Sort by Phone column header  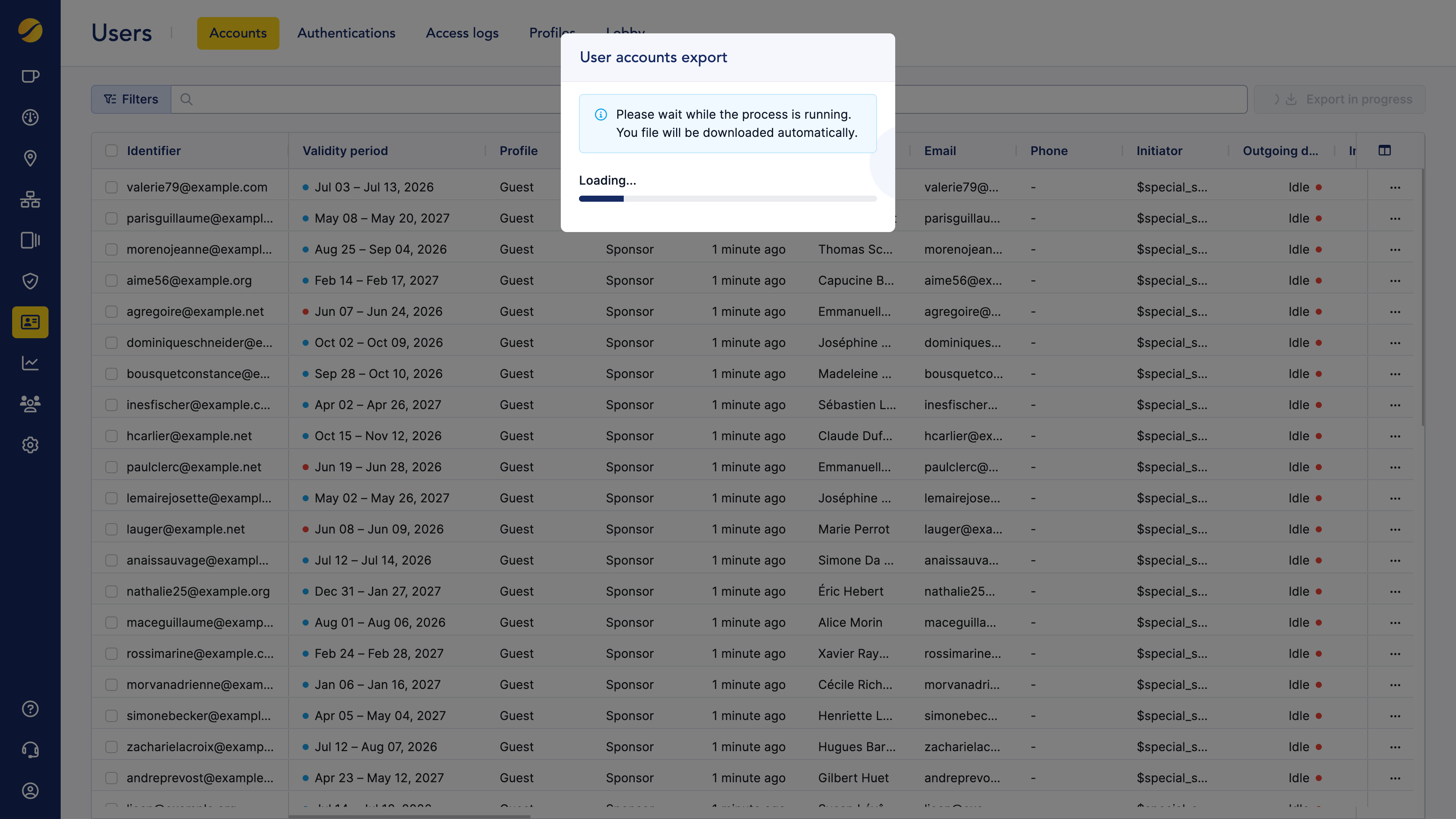(x=1049, y=151)
